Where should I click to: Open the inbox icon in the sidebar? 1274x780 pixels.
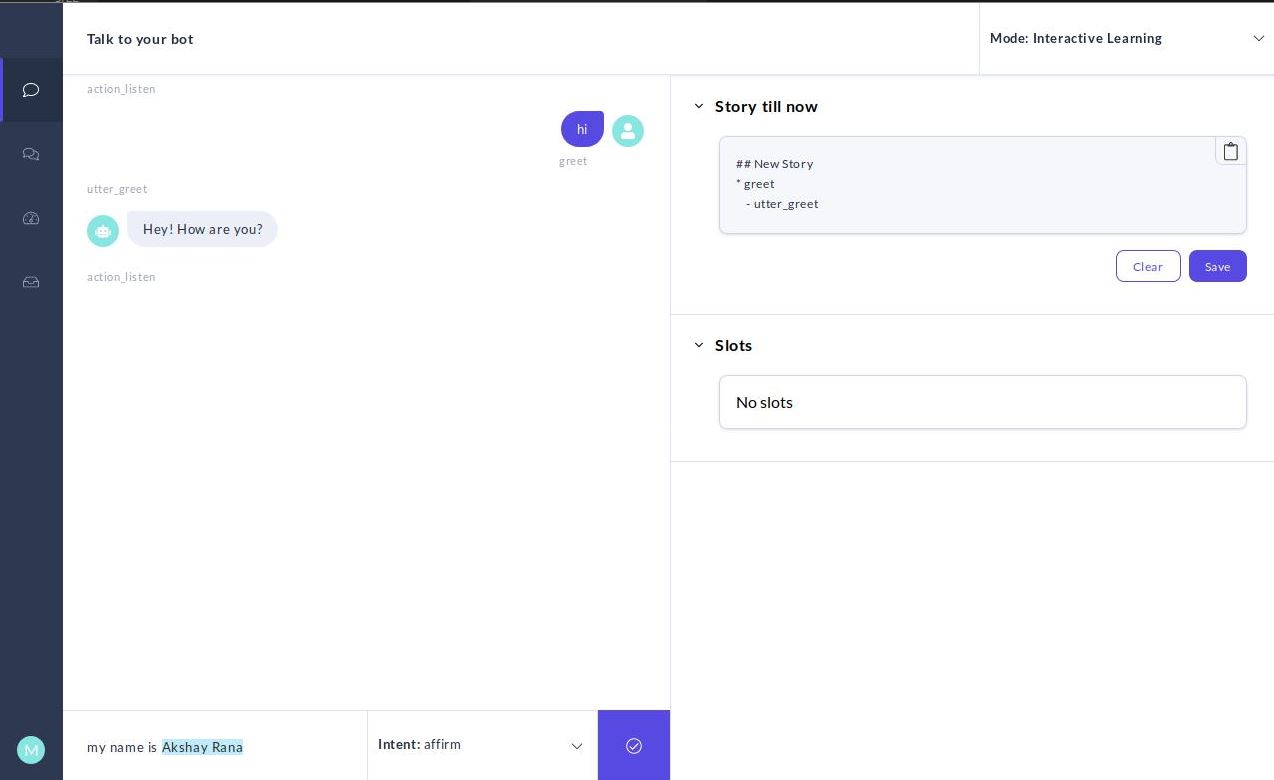[x=31, y=282]
